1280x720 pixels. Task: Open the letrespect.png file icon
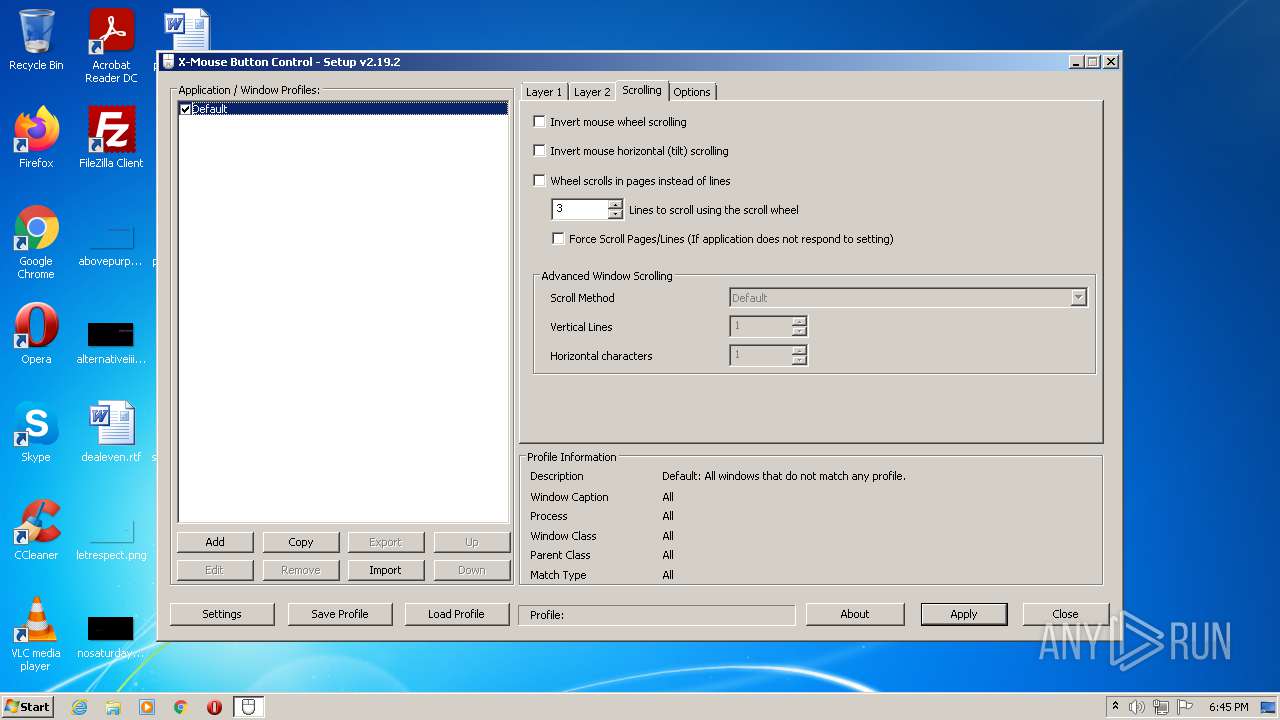pyautogui.click(x=111, y=530)
